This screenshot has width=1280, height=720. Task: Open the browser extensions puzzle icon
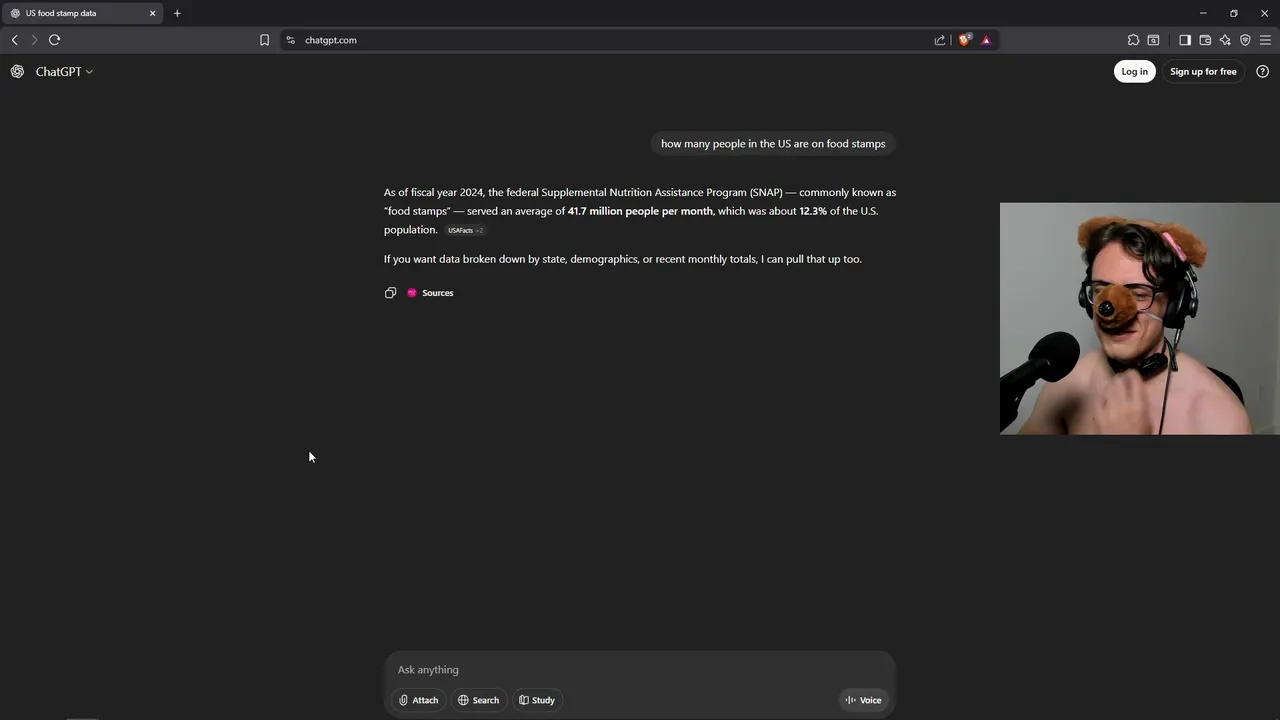point(1133,40)
